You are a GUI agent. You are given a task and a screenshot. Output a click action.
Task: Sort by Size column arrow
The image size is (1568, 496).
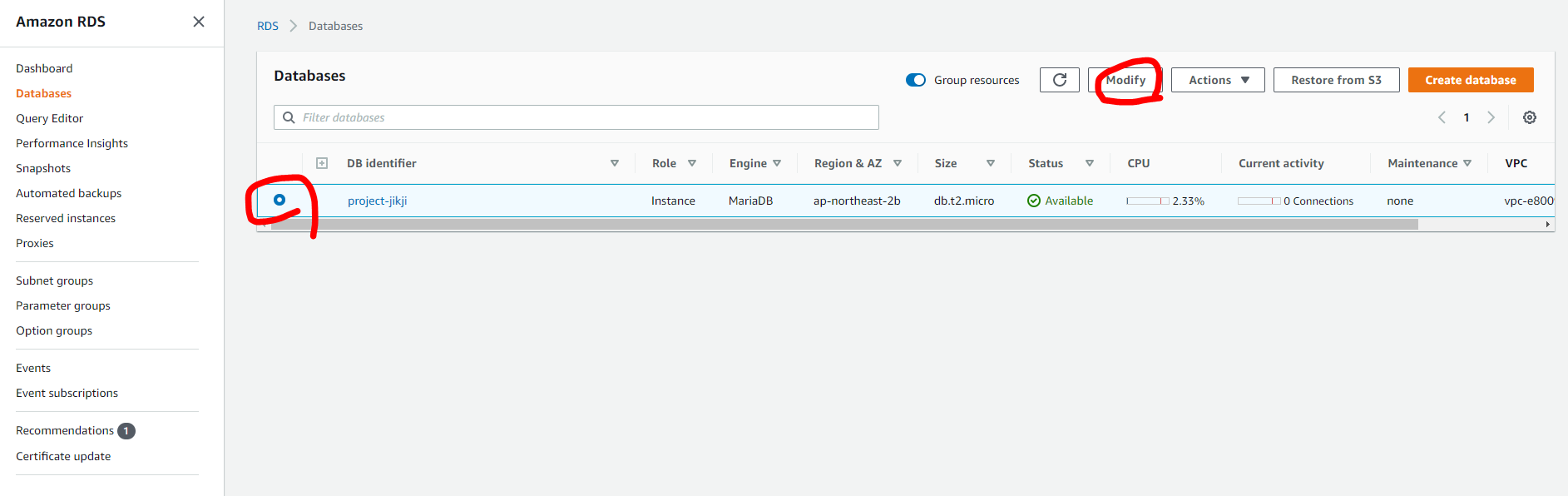pyautogui.click(x=991, y=163)
